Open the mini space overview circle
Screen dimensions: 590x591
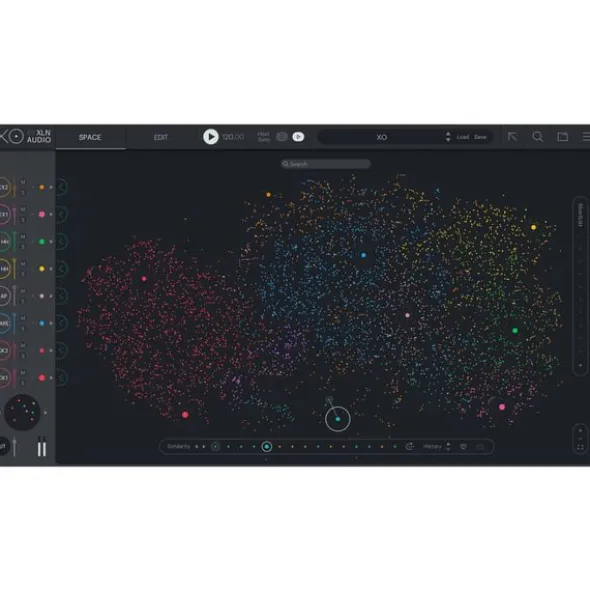[x=22, y=412]
